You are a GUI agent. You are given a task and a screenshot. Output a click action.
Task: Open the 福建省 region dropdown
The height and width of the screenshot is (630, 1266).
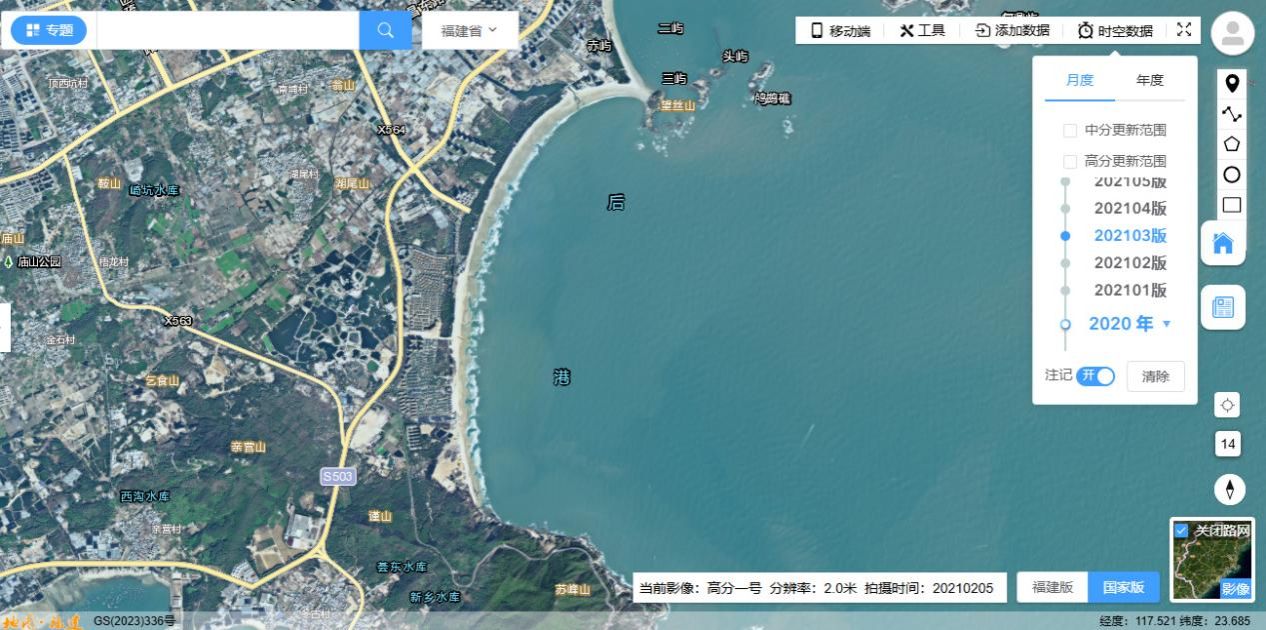[469, 30]
